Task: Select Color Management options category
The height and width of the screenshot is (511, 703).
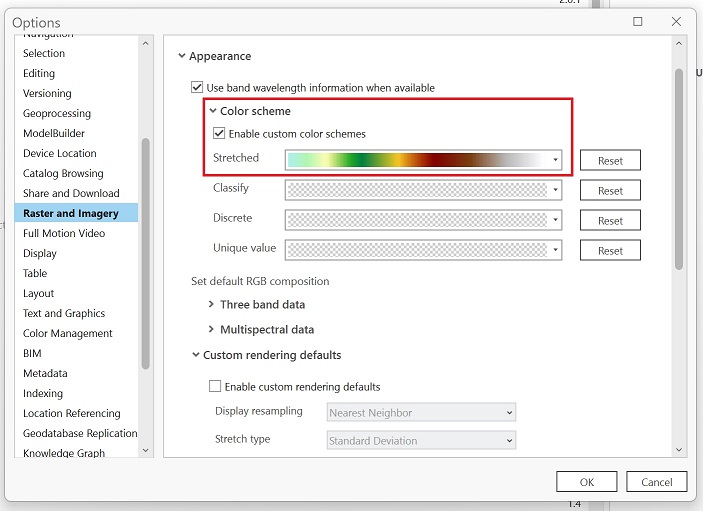Action: [x=68, y=333]
